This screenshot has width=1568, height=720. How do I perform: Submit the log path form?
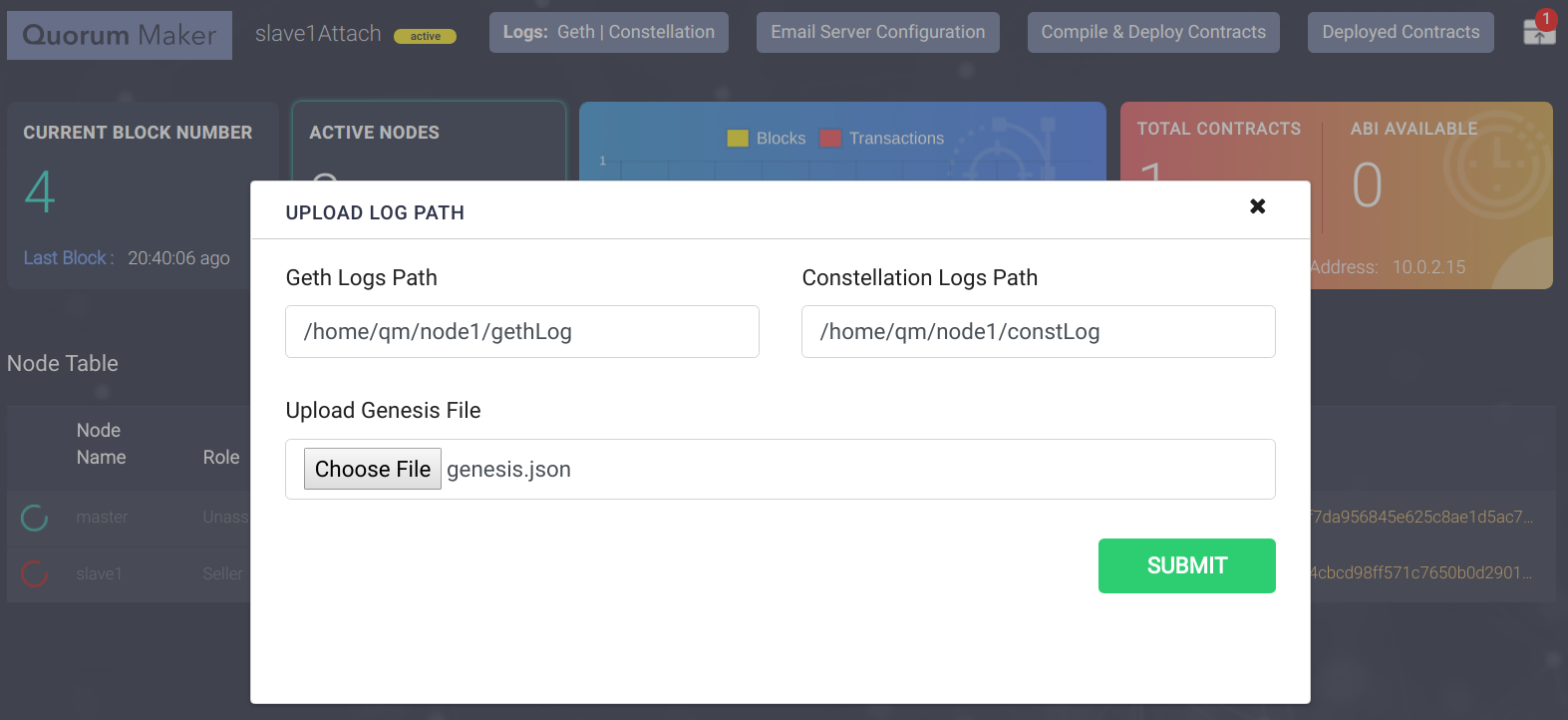[1187, 565]
